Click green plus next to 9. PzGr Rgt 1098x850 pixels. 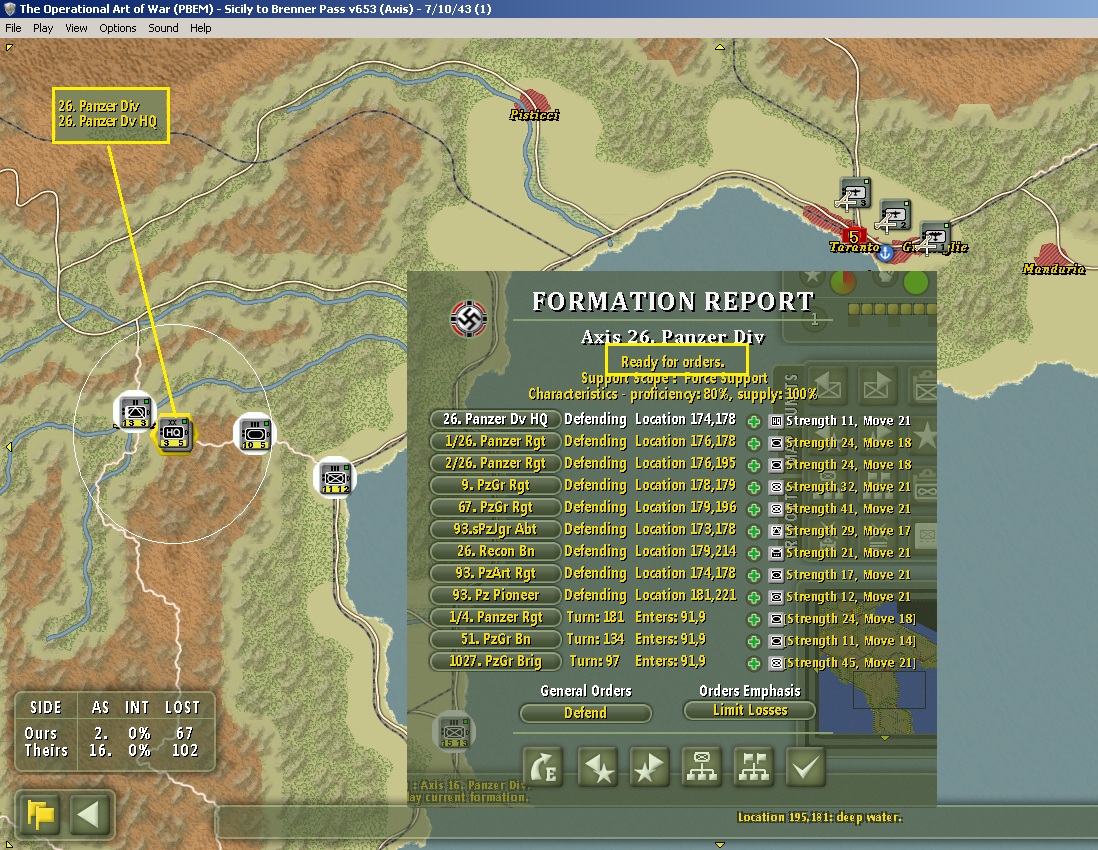coord(754,487)
